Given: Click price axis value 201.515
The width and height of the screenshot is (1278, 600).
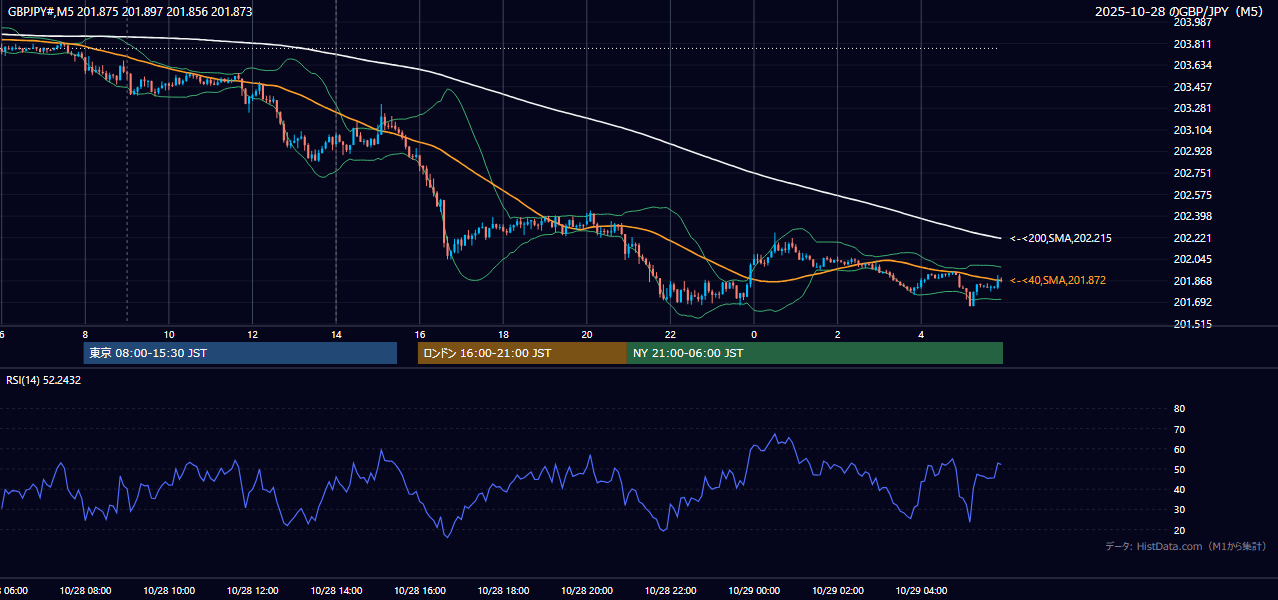Looking at the screenshot, I should (x=1193, y=324).
